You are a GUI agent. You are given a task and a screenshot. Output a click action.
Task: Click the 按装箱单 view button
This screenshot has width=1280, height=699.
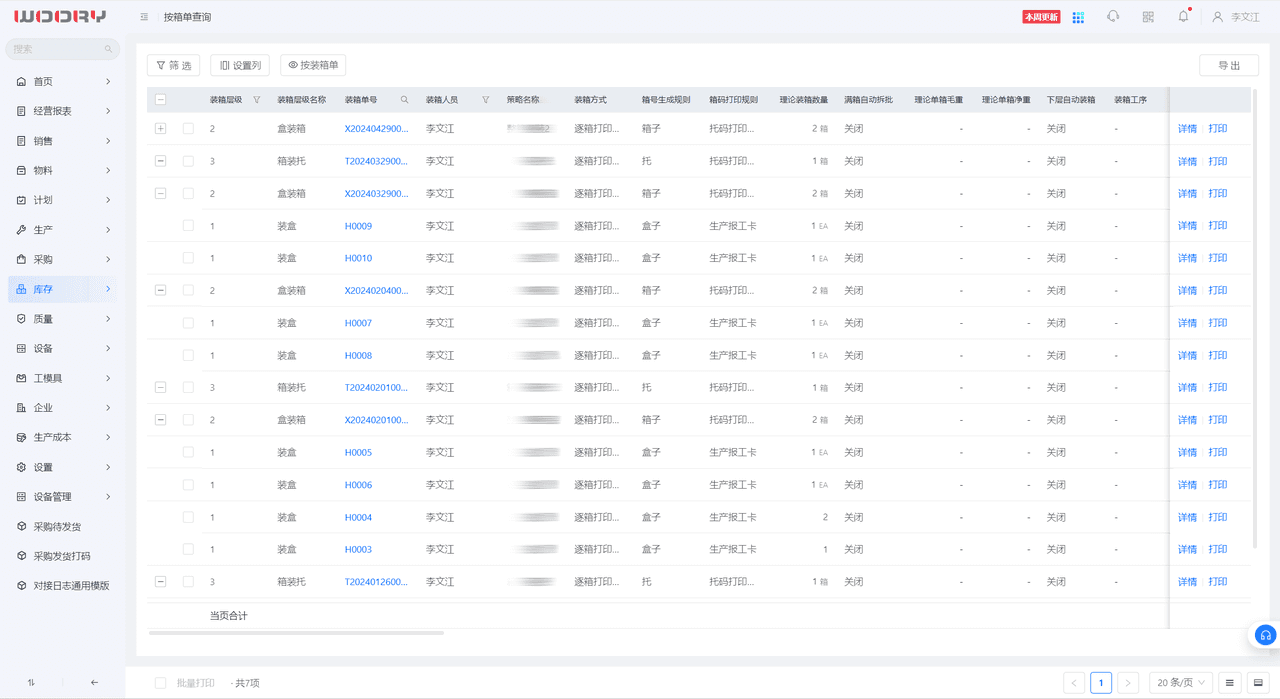[x=313, y=65]
